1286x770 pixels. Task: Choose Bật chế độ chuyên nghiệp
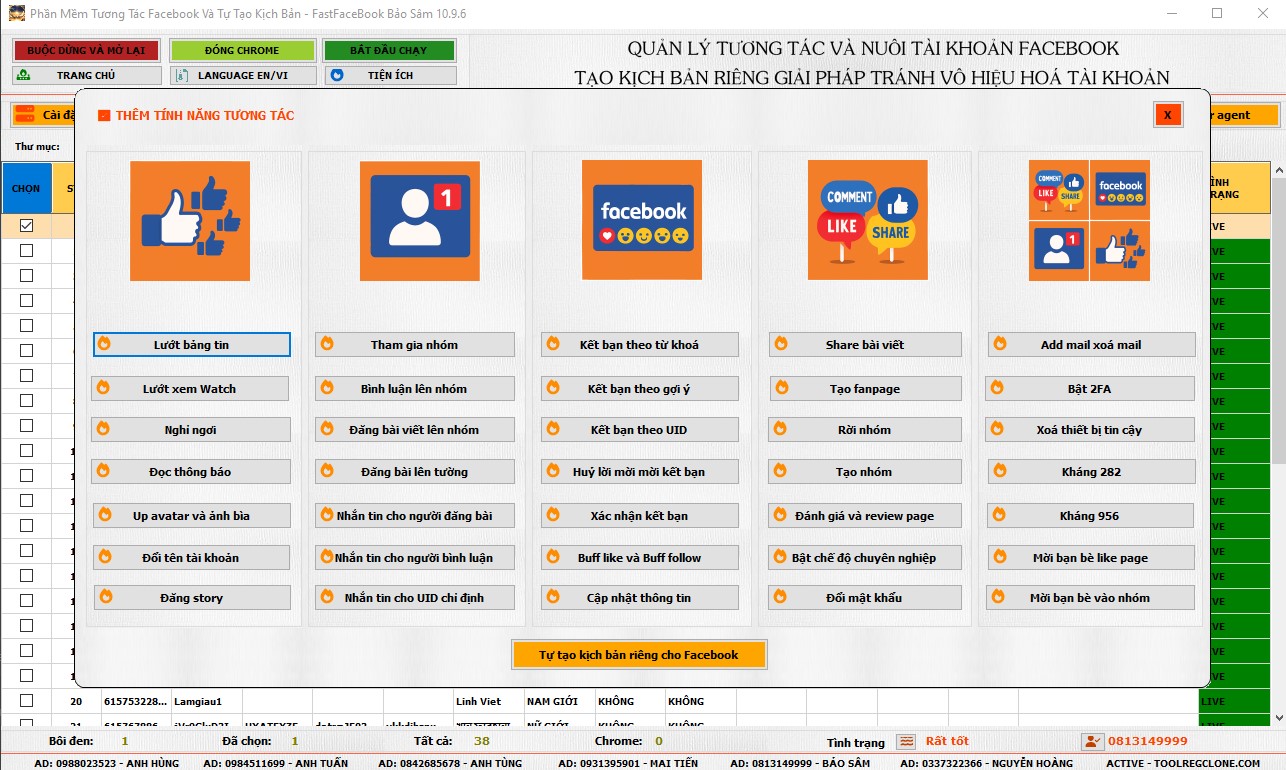pyautogui.click(x=865, y=558)
